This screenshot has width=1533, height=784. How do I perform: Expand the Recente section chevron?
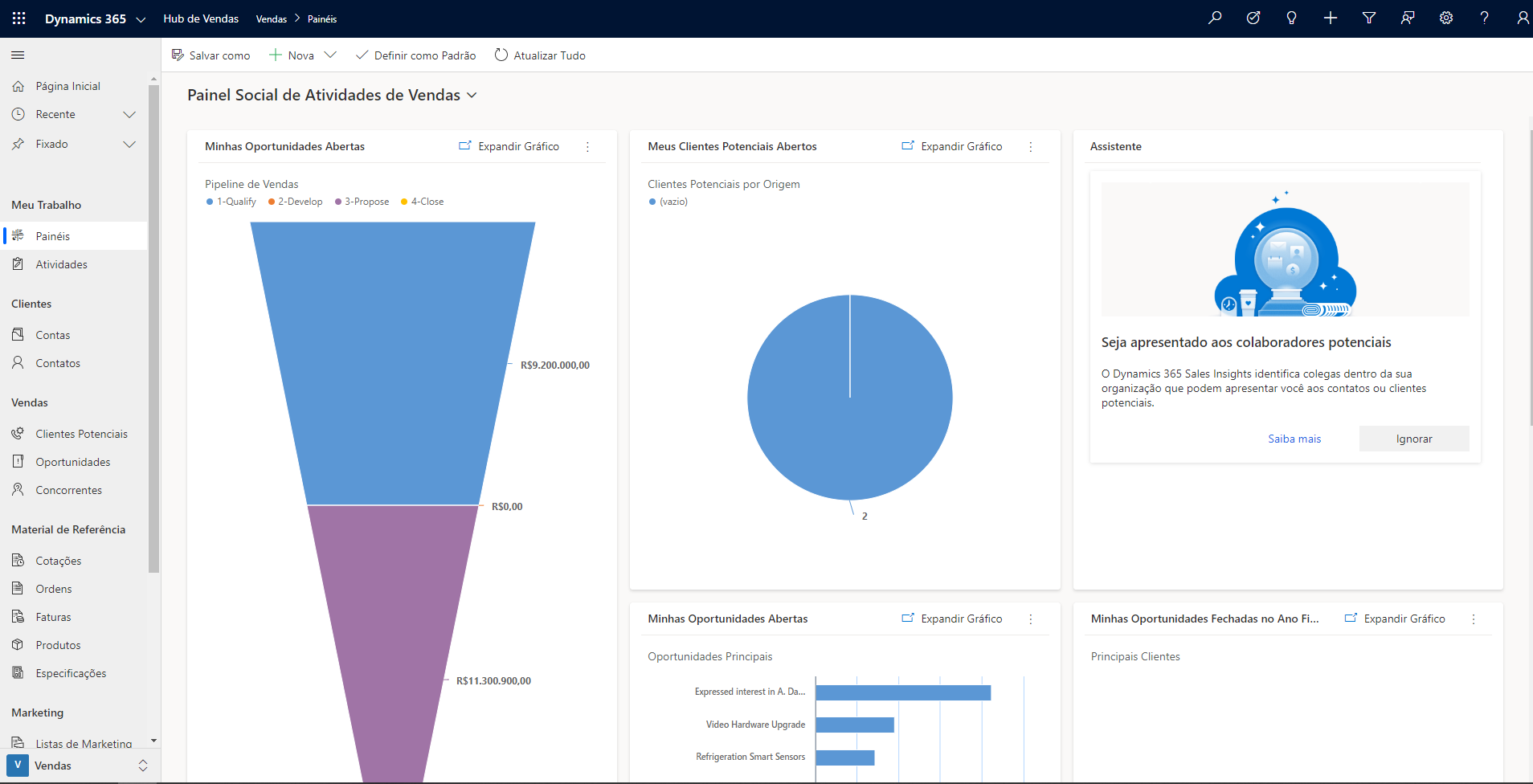129,114
